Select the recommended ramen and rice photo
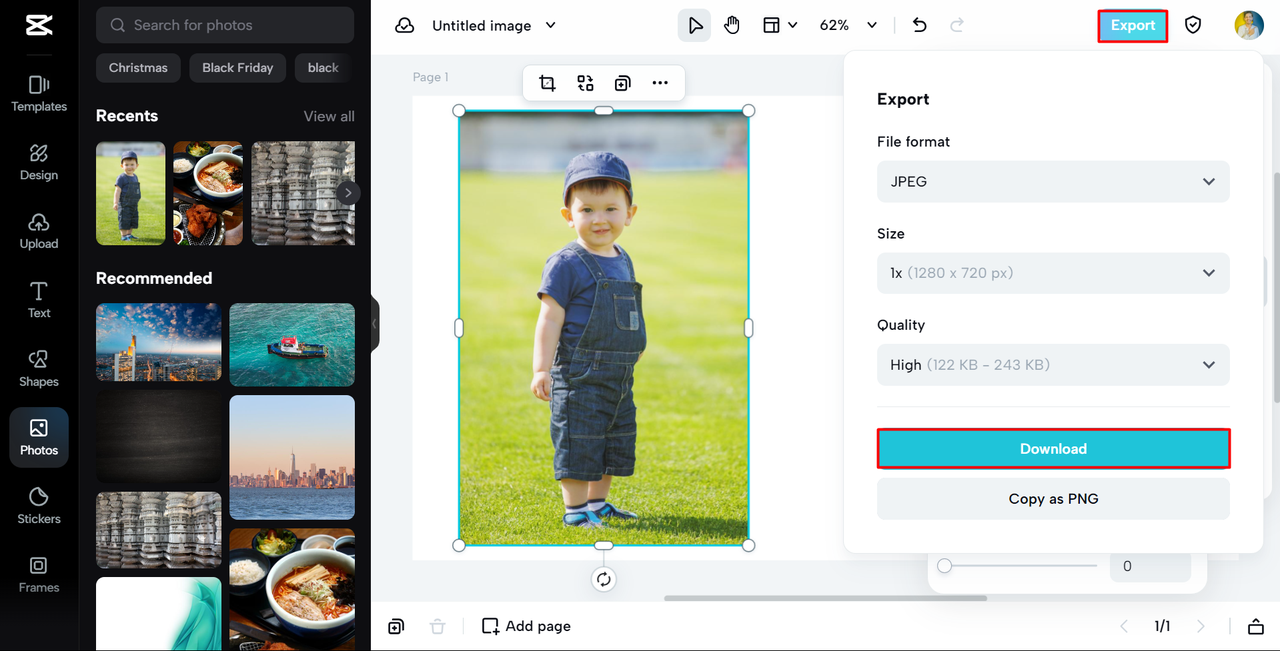Screen dimensions: 1280x651 pyautogui.click(x=292, y=589)
